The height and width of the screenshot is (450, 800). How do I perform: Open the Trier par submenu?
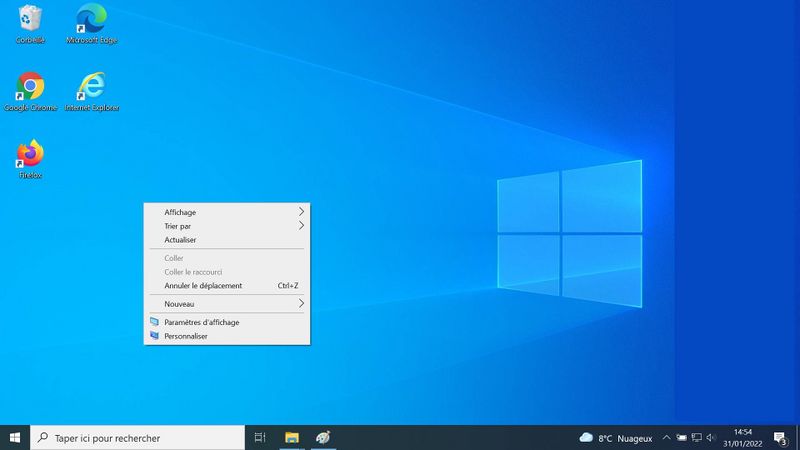click(x=227, y=226)
